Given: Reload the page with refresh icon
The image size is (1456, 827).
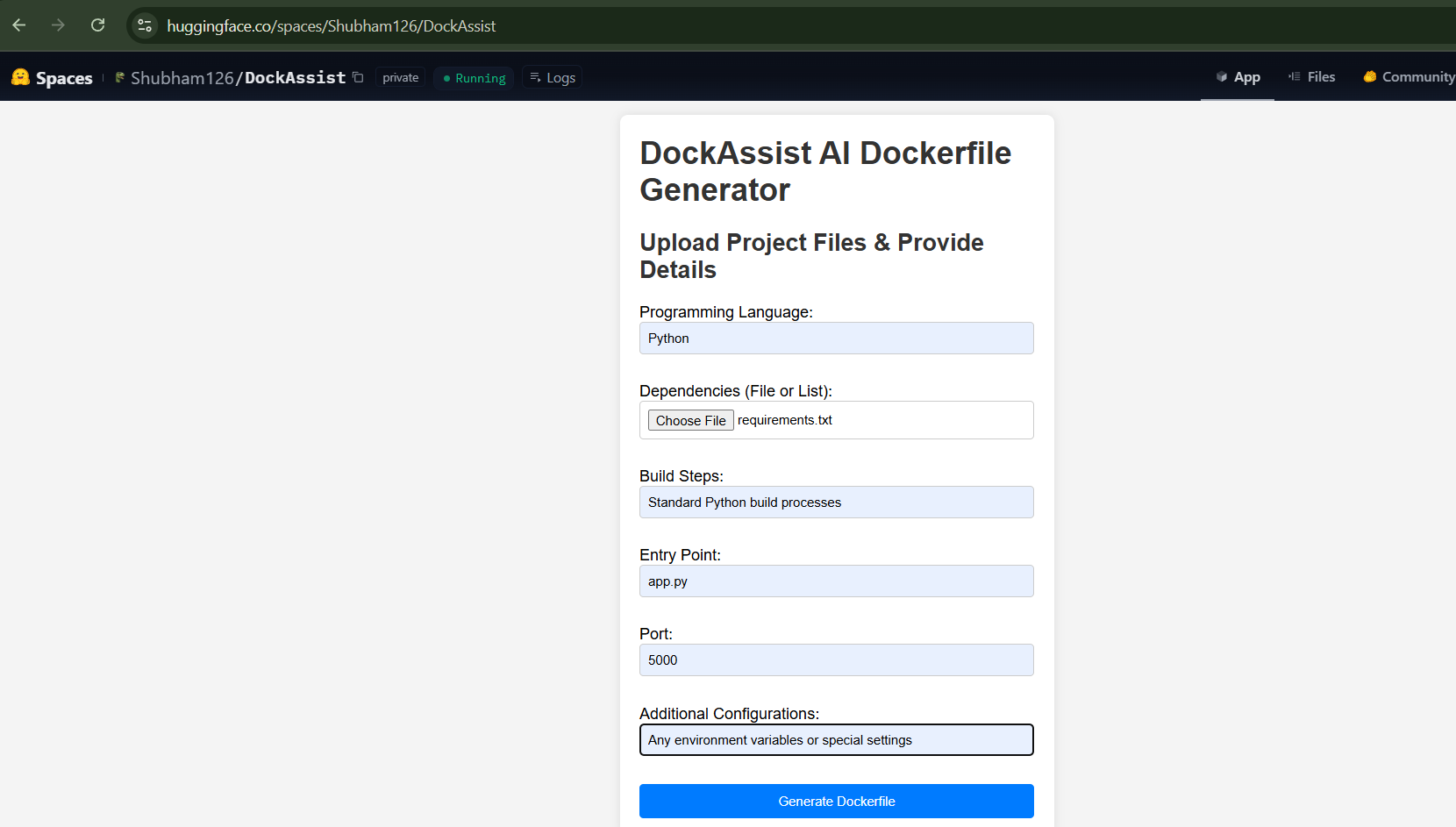Looking at the screenshot, I should tap(97, 25).
